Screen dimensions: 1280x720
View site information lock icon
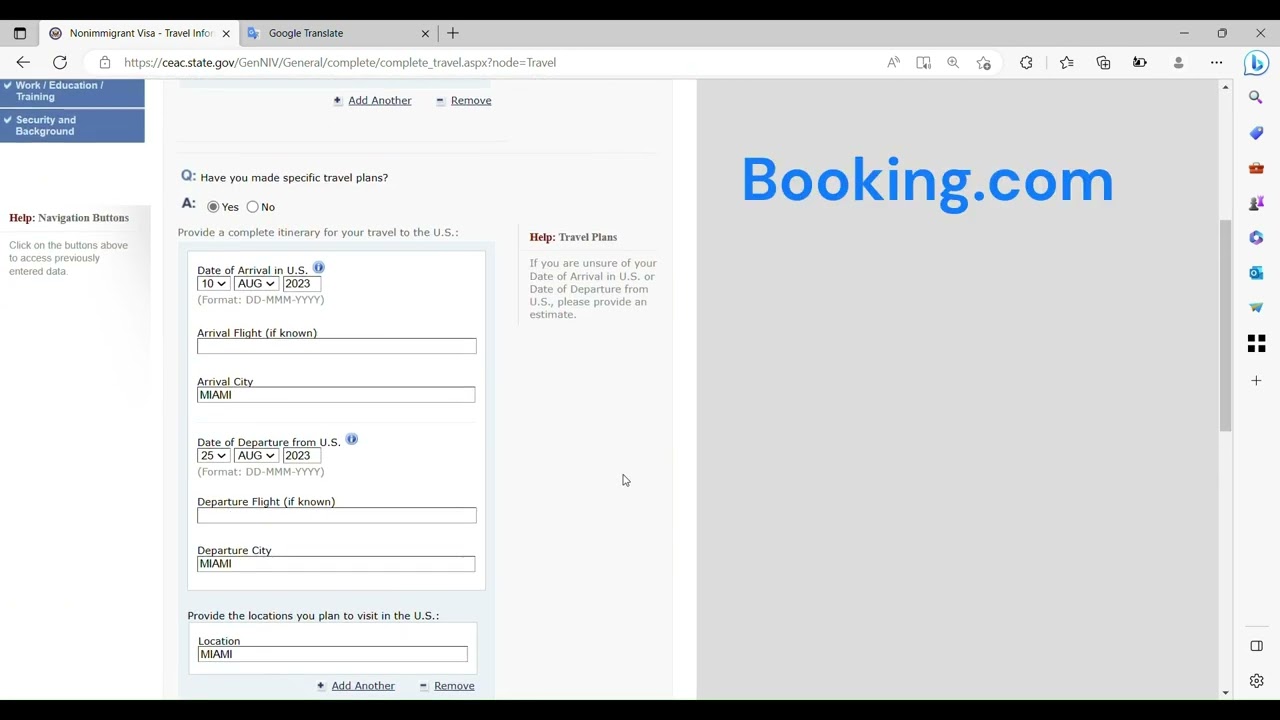[x=105, y=62]
